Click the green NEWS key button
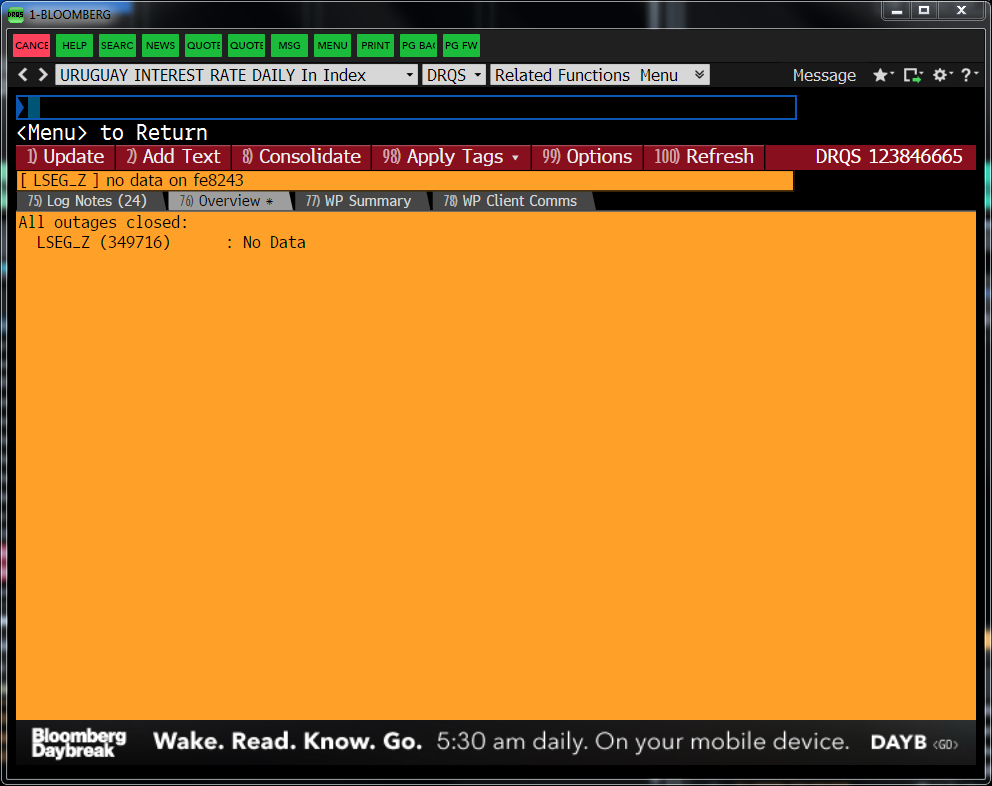The width and height of the screenshot is (992, 786). pos(160,46)
